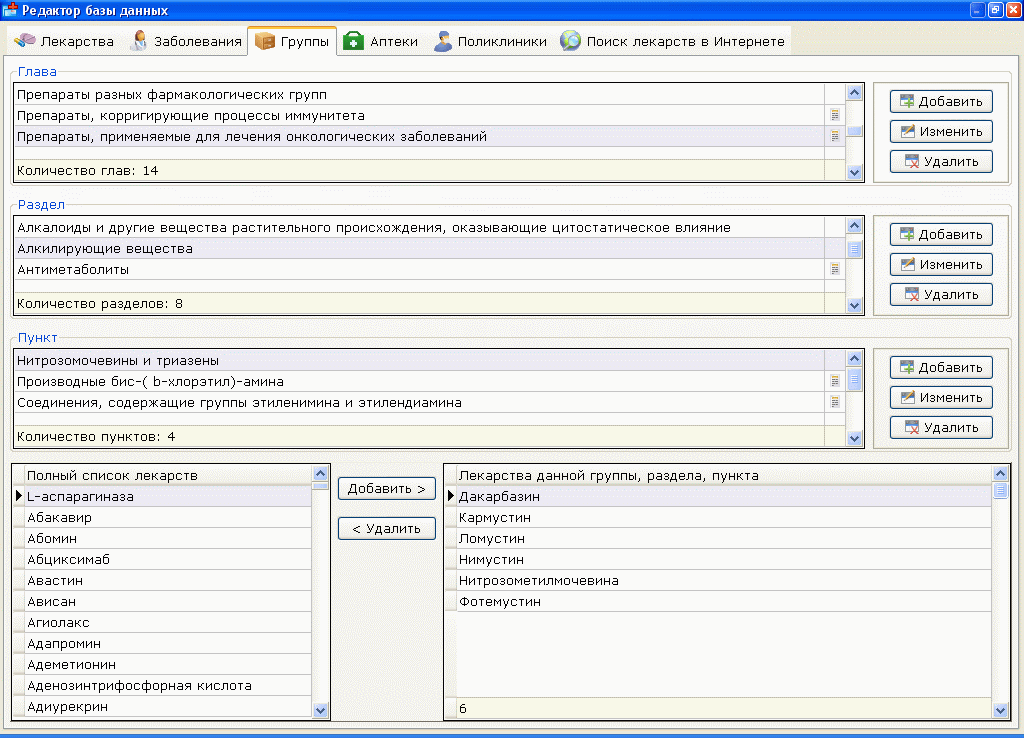Click Добавить in the Пункт section

tap(941, 367)
